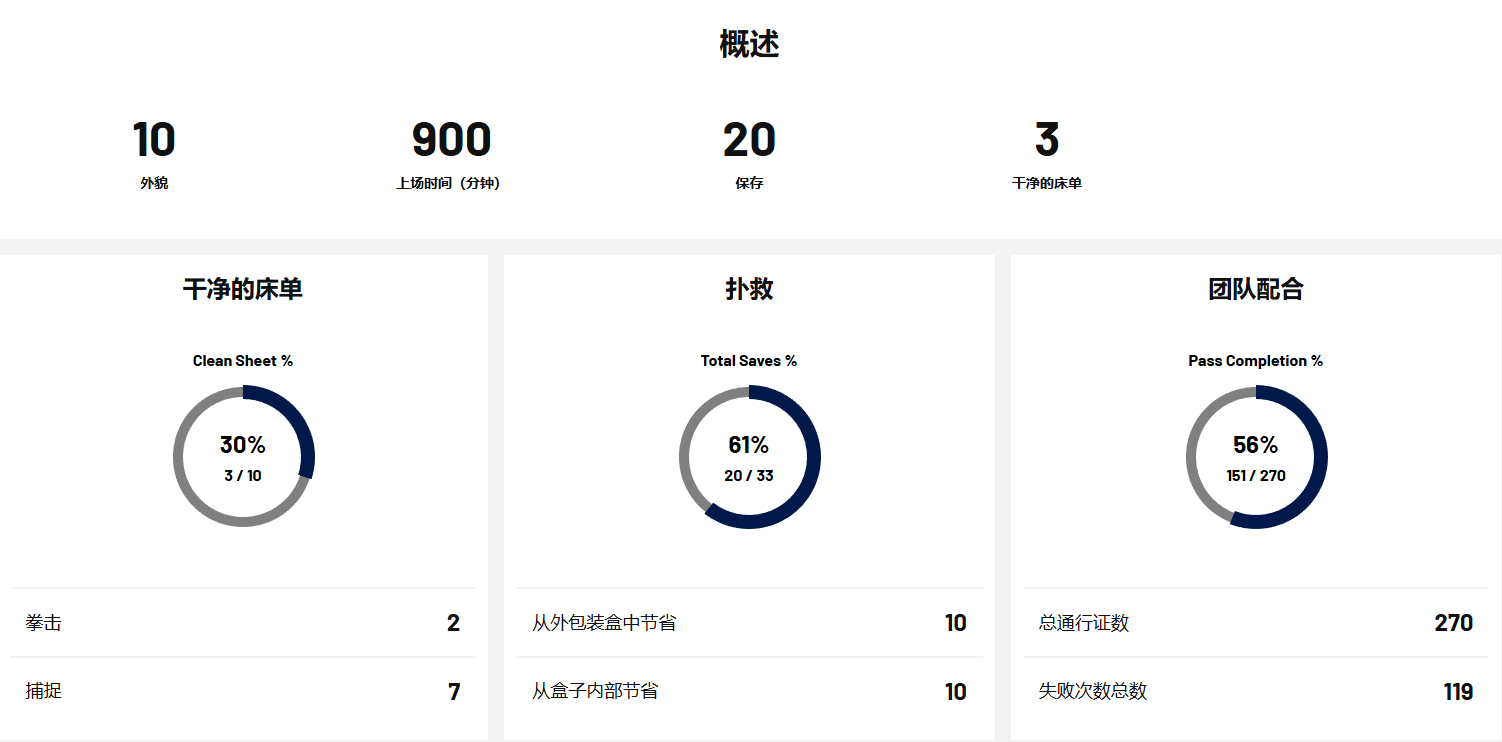Click the Clean Sheet % donut chart
The width and height of the screenshot is (1502, 742).
pos(243,456)
